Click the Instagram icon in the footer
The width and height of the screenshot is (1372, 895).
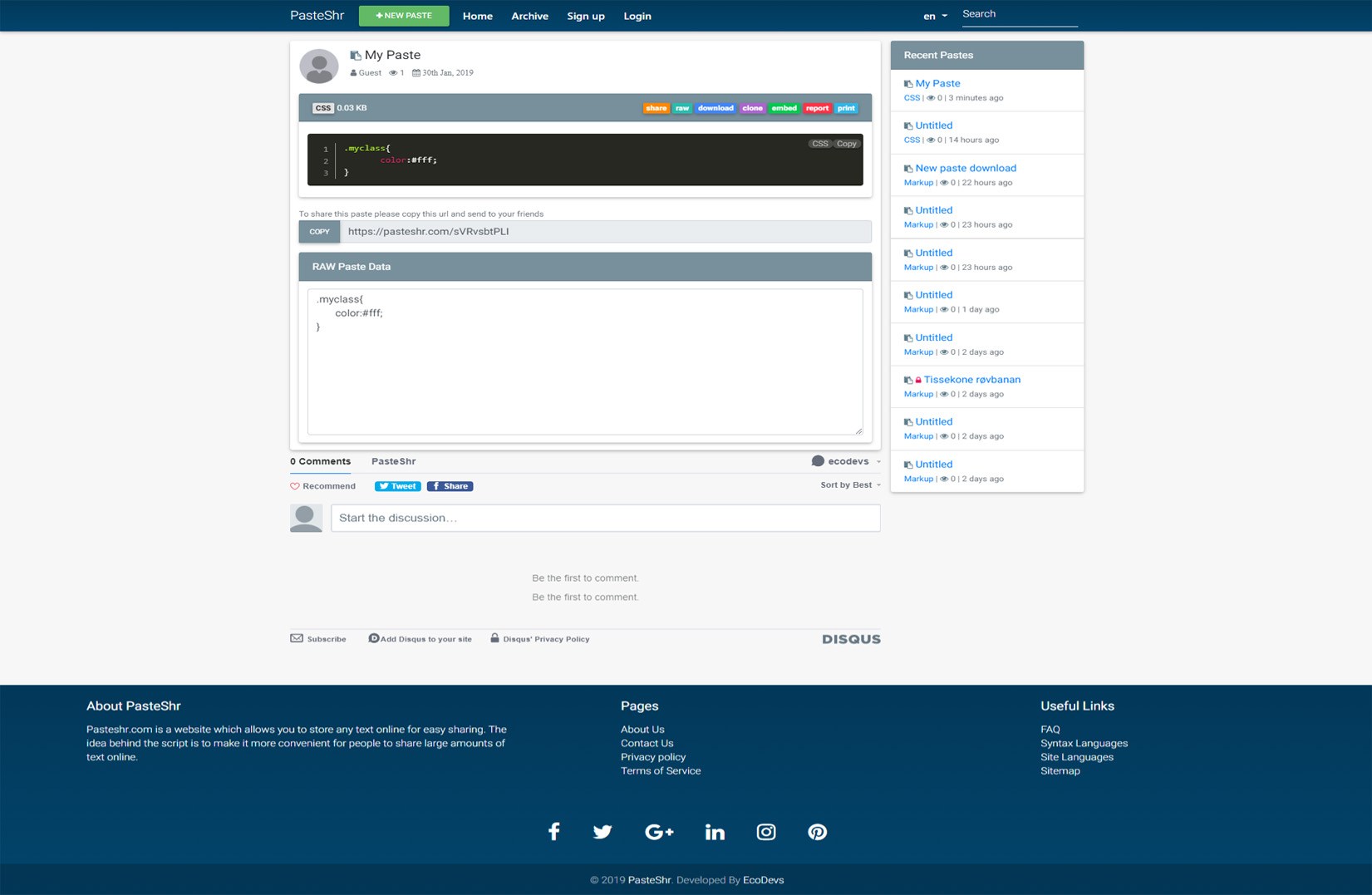pos(766,832)
